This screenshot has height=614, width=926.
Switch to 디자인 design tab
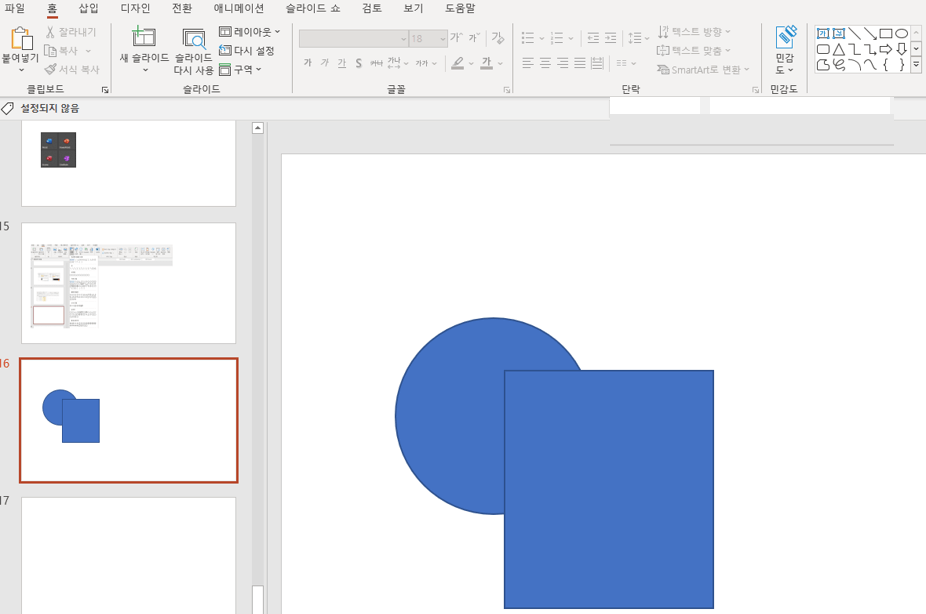coord(135,8)
